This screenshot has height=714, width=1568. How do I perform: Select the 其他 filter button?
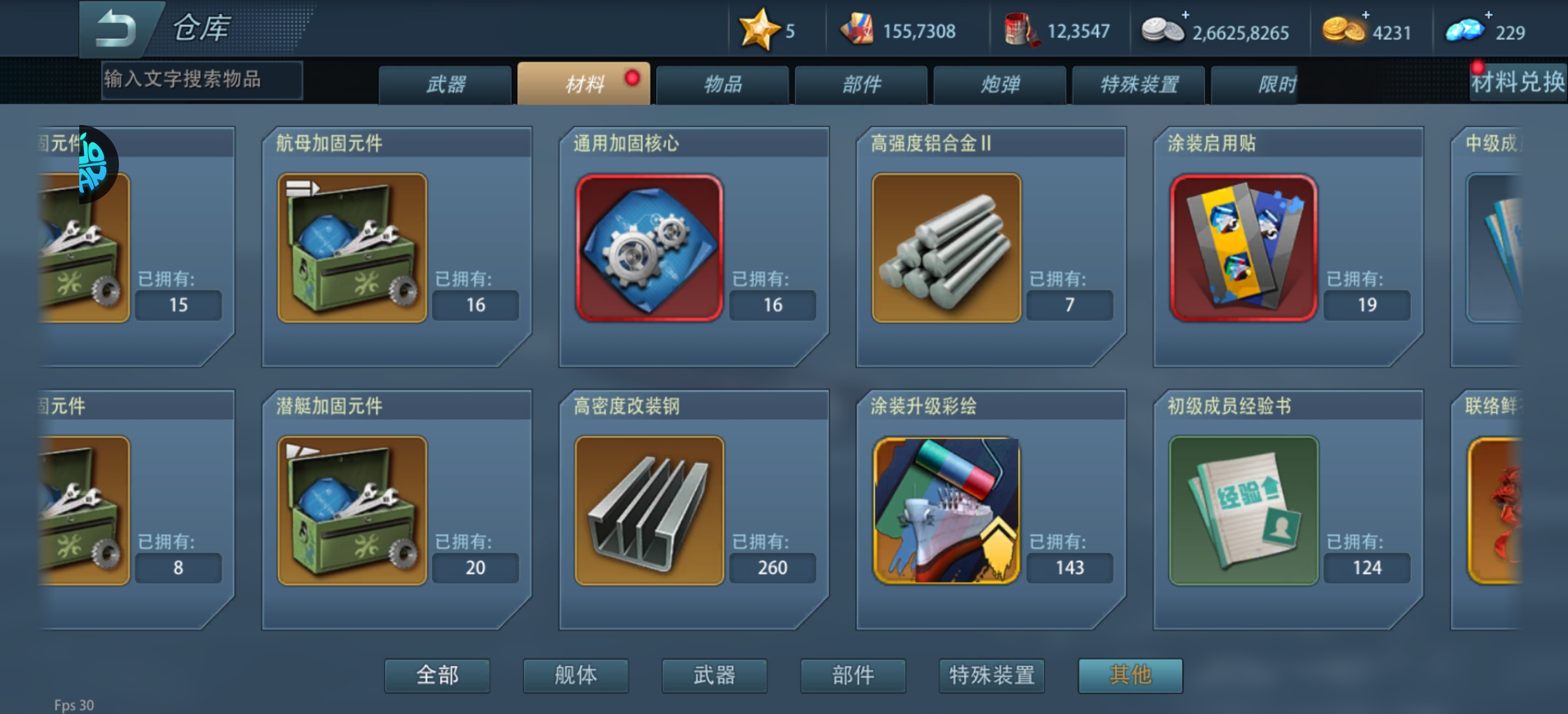coord(1131,675)
